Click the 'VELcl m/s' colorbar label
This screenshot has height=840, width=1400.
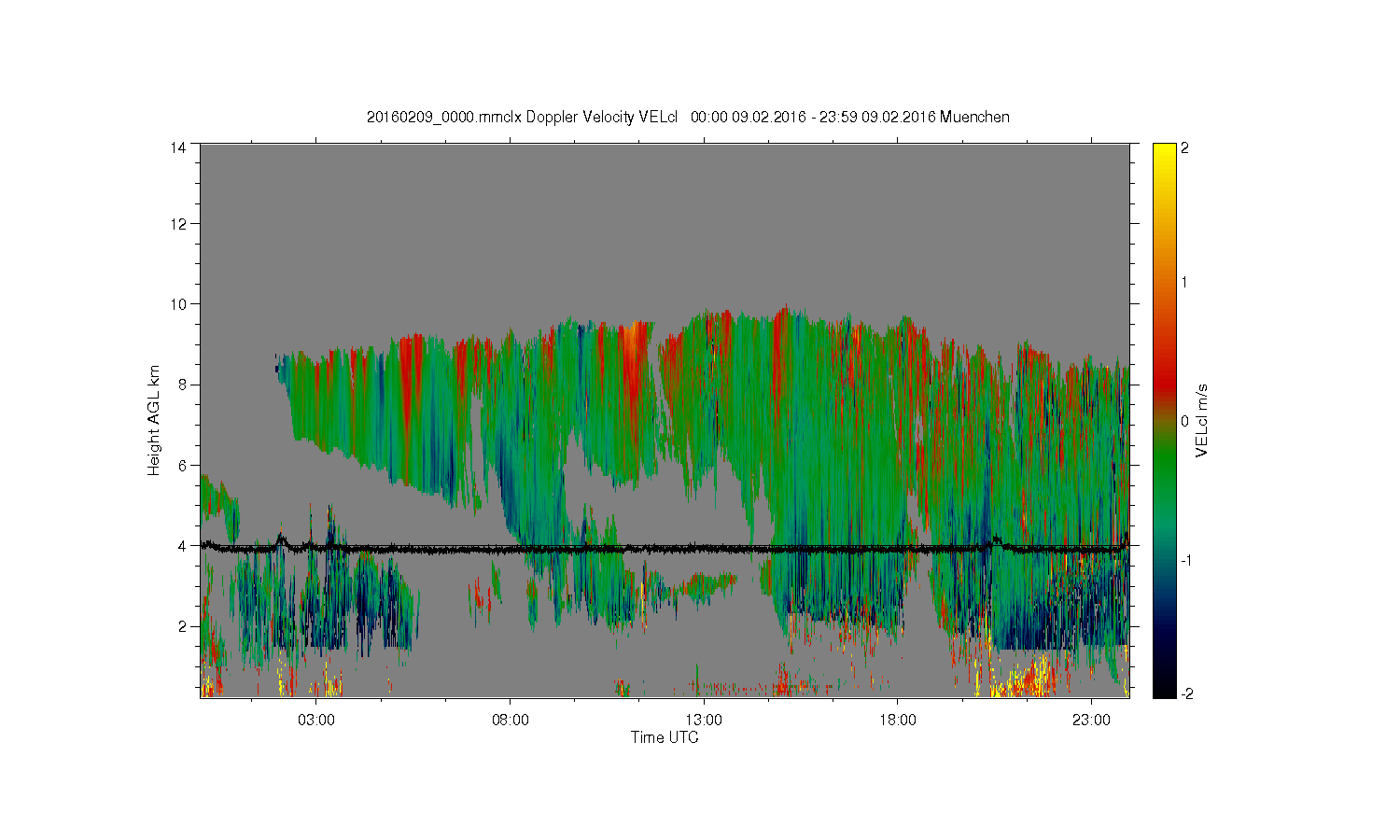1202,420
